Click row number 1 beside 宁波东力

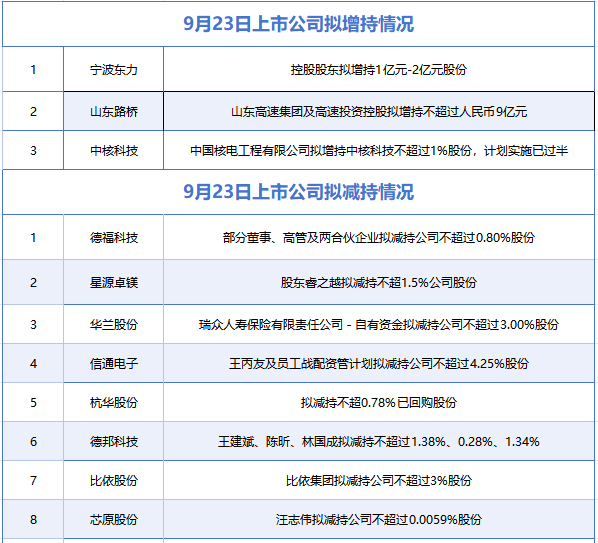coord(33,69)
